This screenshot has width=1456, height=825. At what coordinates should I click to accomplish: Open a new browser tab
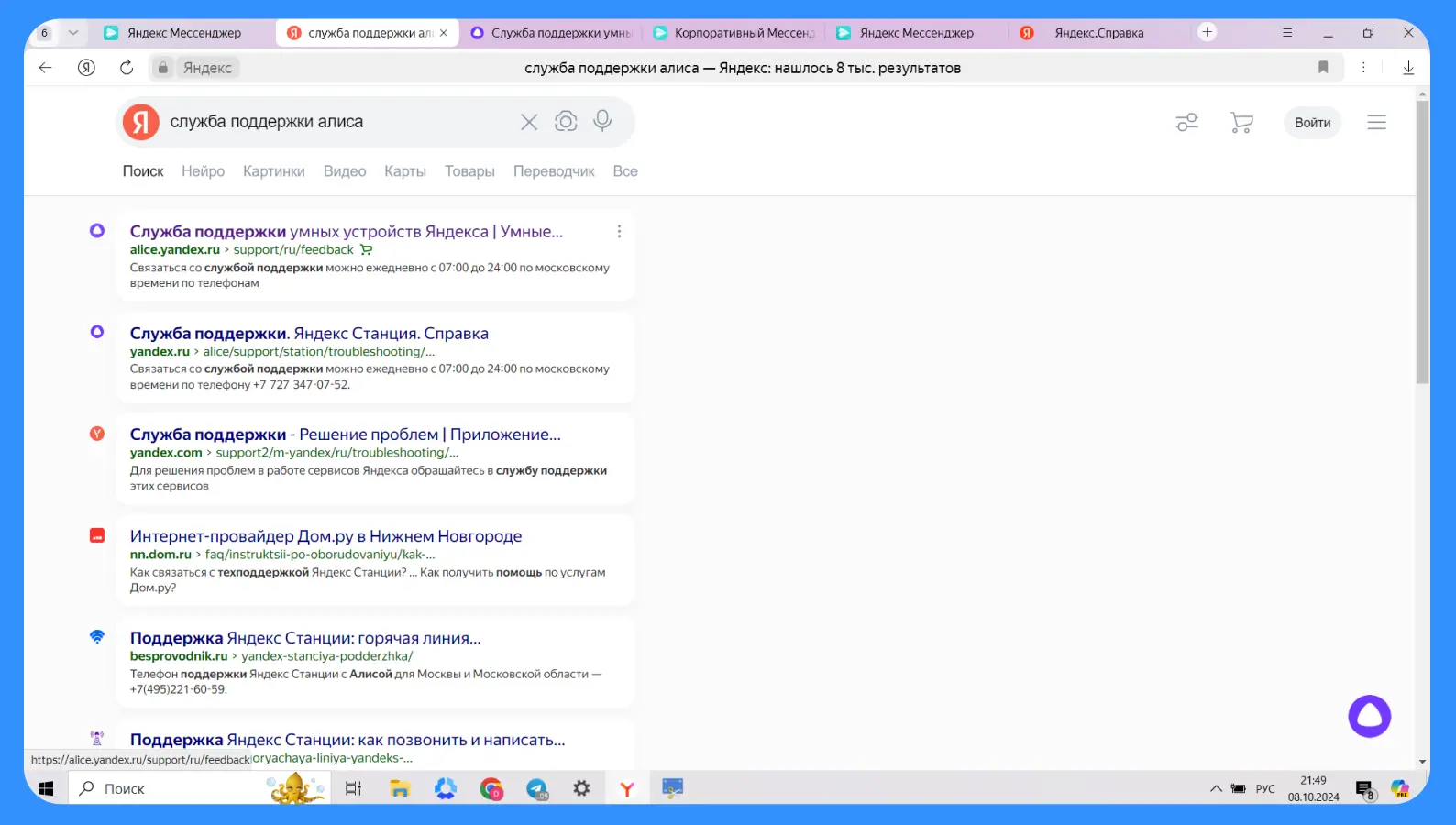click(x=1208, y=32)
